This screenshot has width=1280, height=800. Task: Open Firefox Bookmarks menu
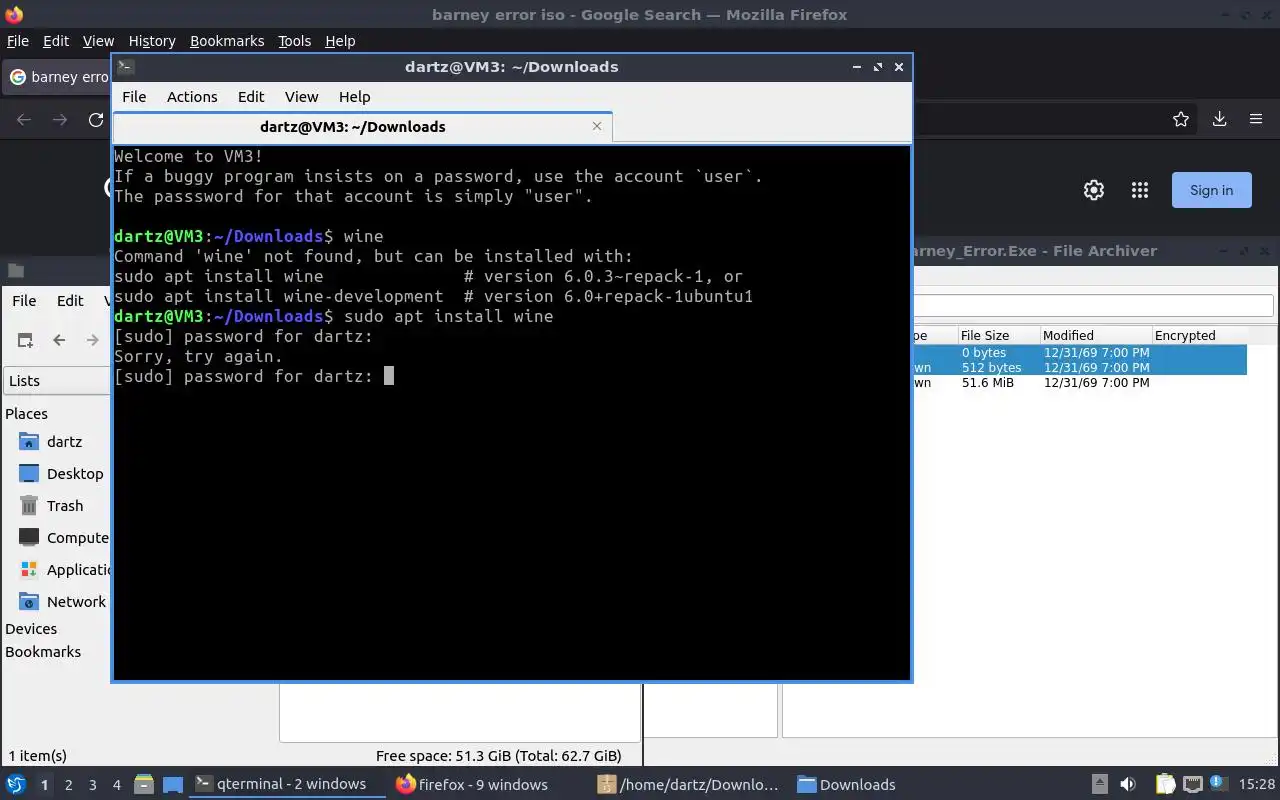[x=227, y=41]
